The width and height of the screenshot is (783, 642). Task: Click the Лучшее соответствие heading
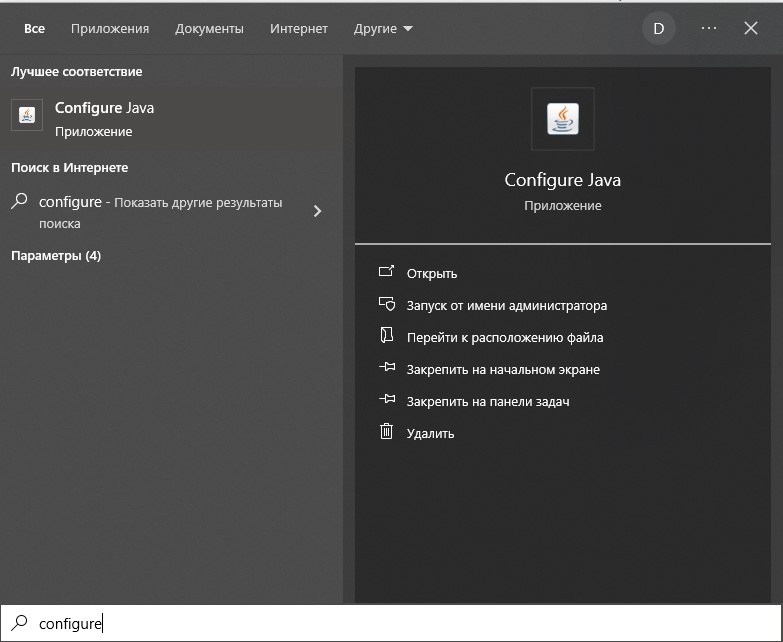click(x=76, y=72)
